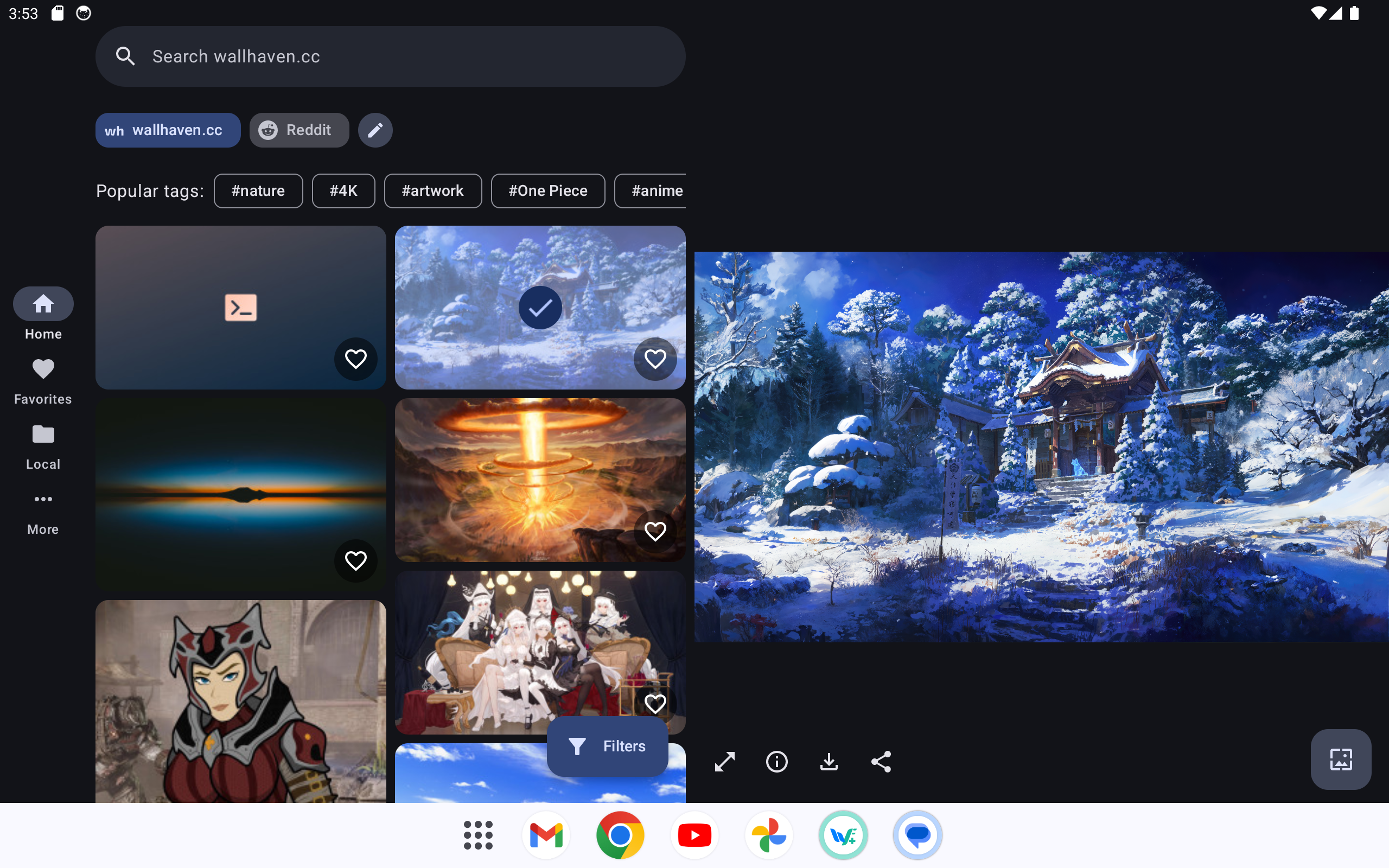This screenshot has width=1389, height=868.
Task: Edit the sources list with pencil icon
Action: click(x=375, y=130)
